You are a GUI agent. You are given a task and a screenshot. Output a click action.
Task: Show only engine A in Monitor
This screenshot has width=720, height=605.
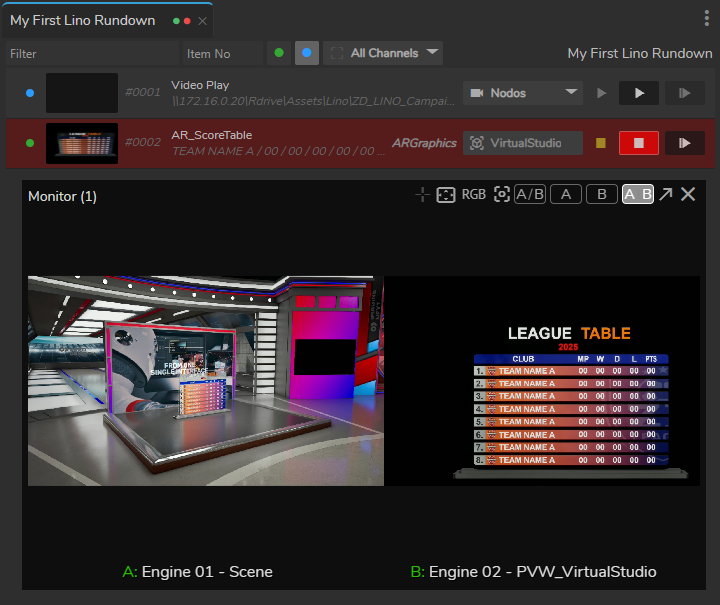click(x=566, y=195)
